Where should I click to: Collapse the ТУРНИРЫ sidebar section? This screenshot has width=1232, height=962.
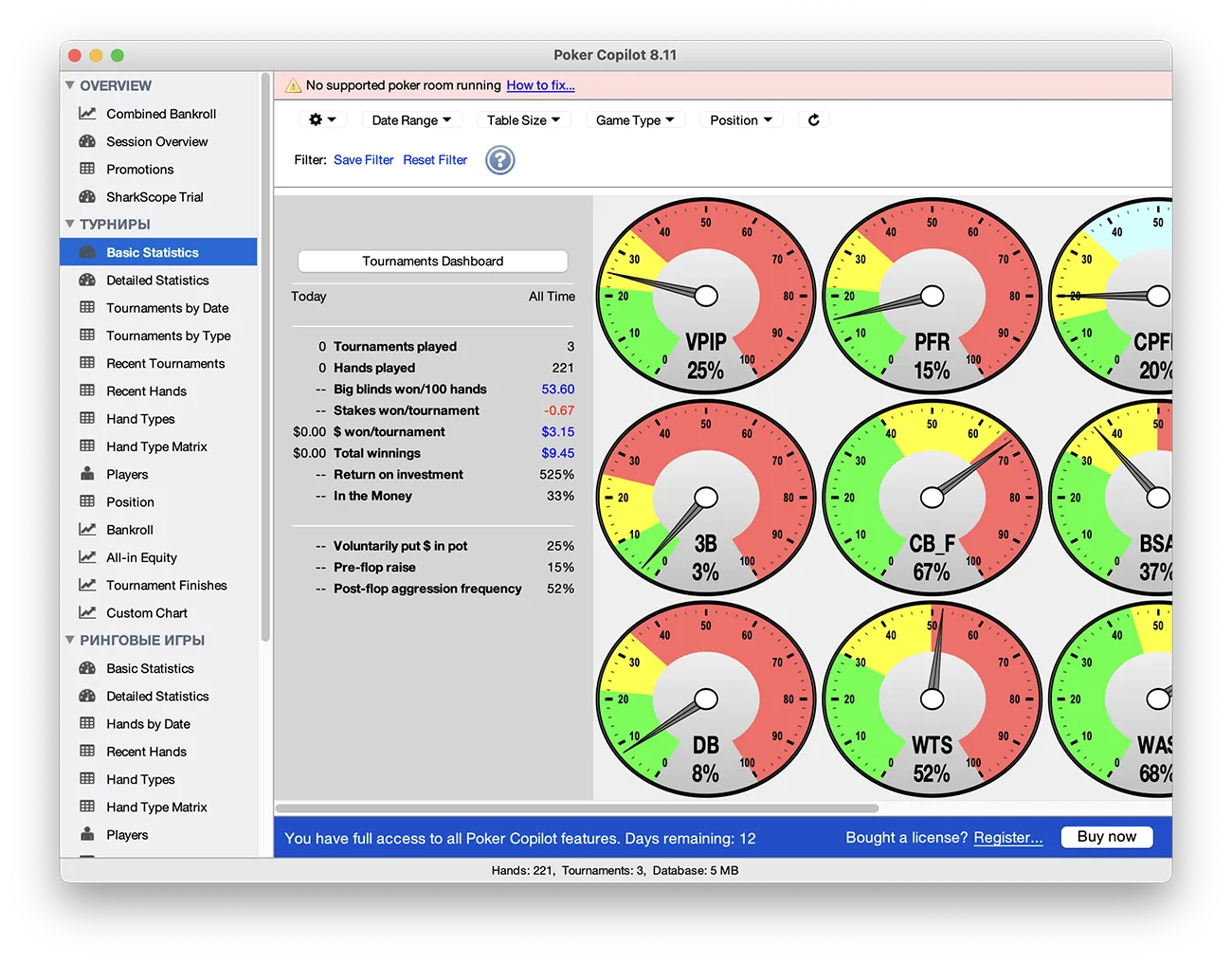point(70,225)
